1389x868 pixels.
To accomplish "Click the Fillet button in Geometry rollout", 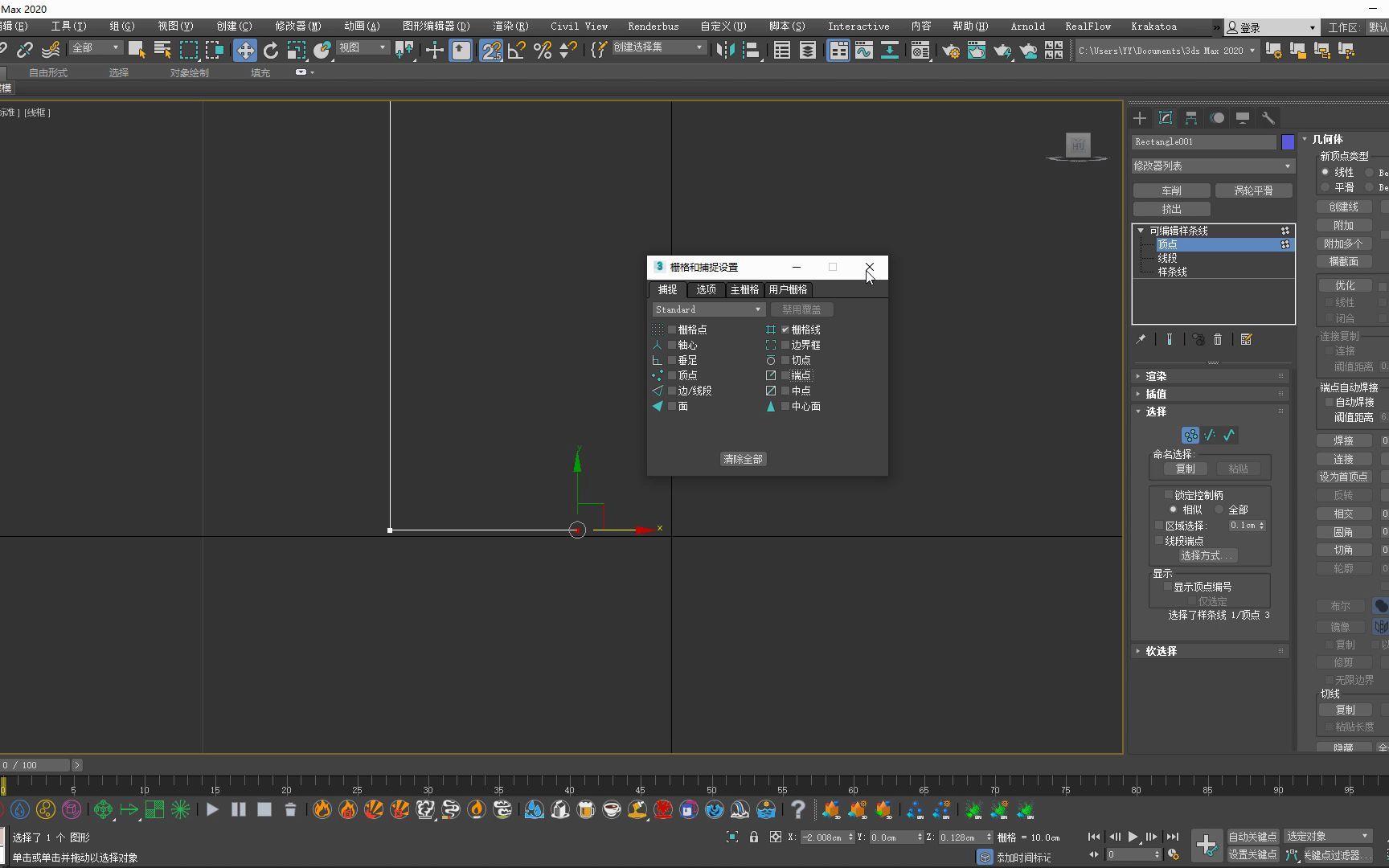I will [1343, 532].
